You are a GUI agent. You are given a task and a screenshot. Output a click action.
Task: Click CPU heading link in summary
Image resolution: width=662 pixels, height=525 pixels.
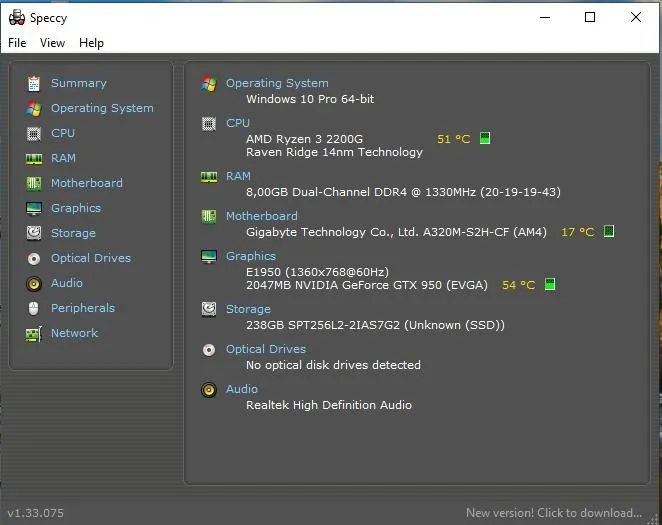(x=238, y=123)
